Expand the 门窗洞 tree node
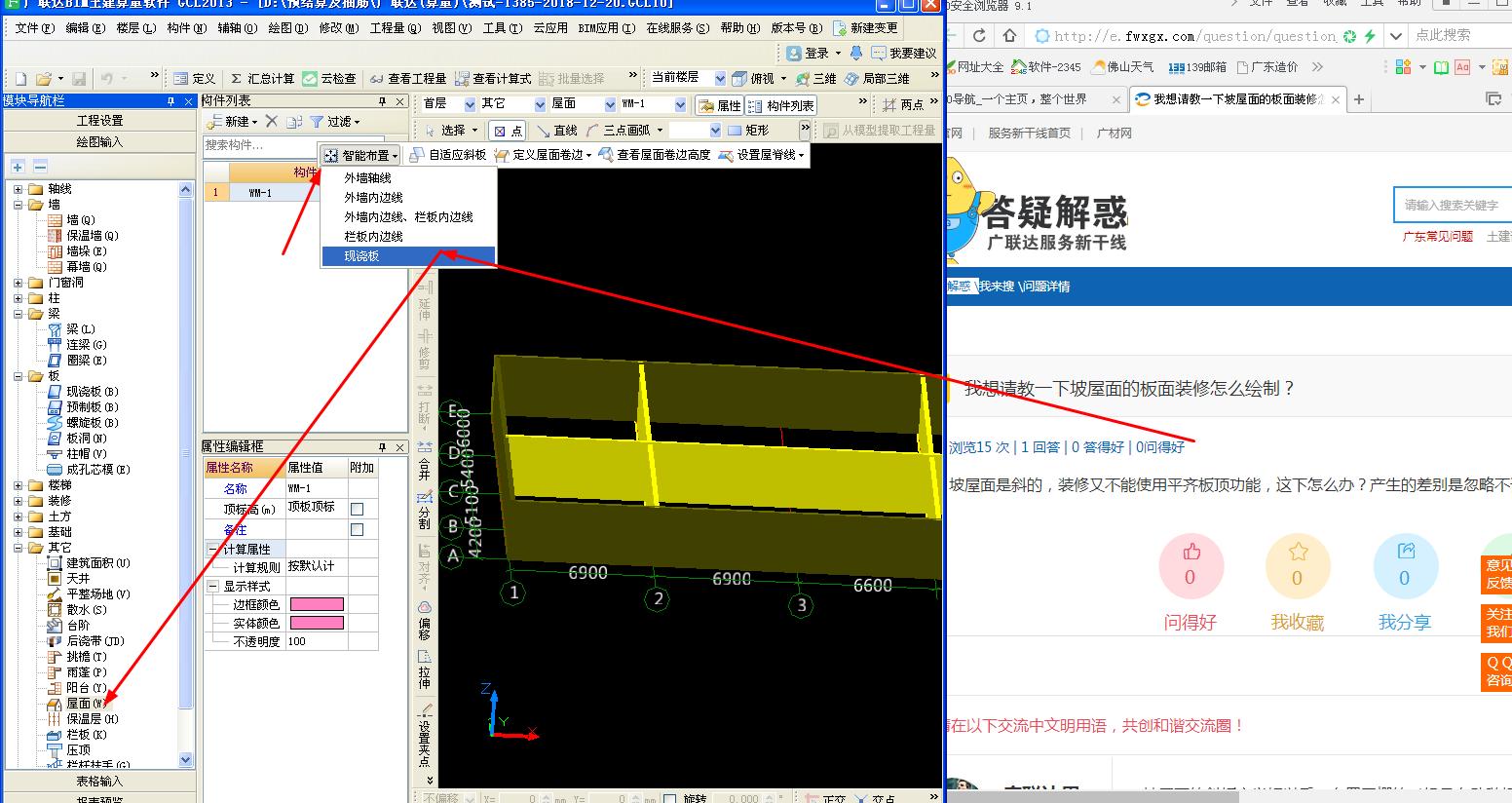1512x803 pixels. [19, 283]
